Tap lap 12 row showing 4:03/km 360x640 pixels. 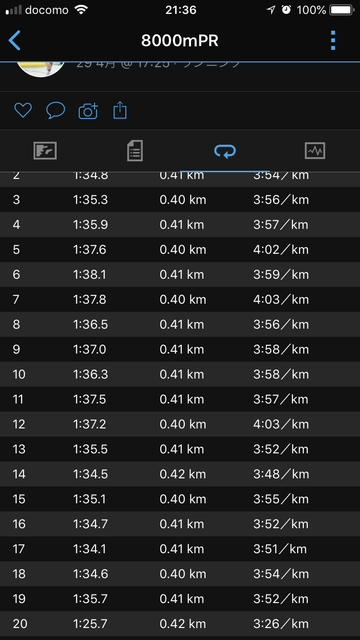tap(180, 424)
